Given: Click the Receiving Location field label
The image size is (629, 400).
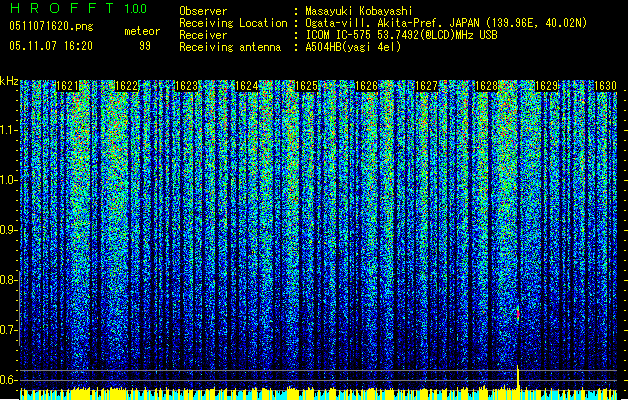Looking at the screenshot, I should [x=233, y=23].
